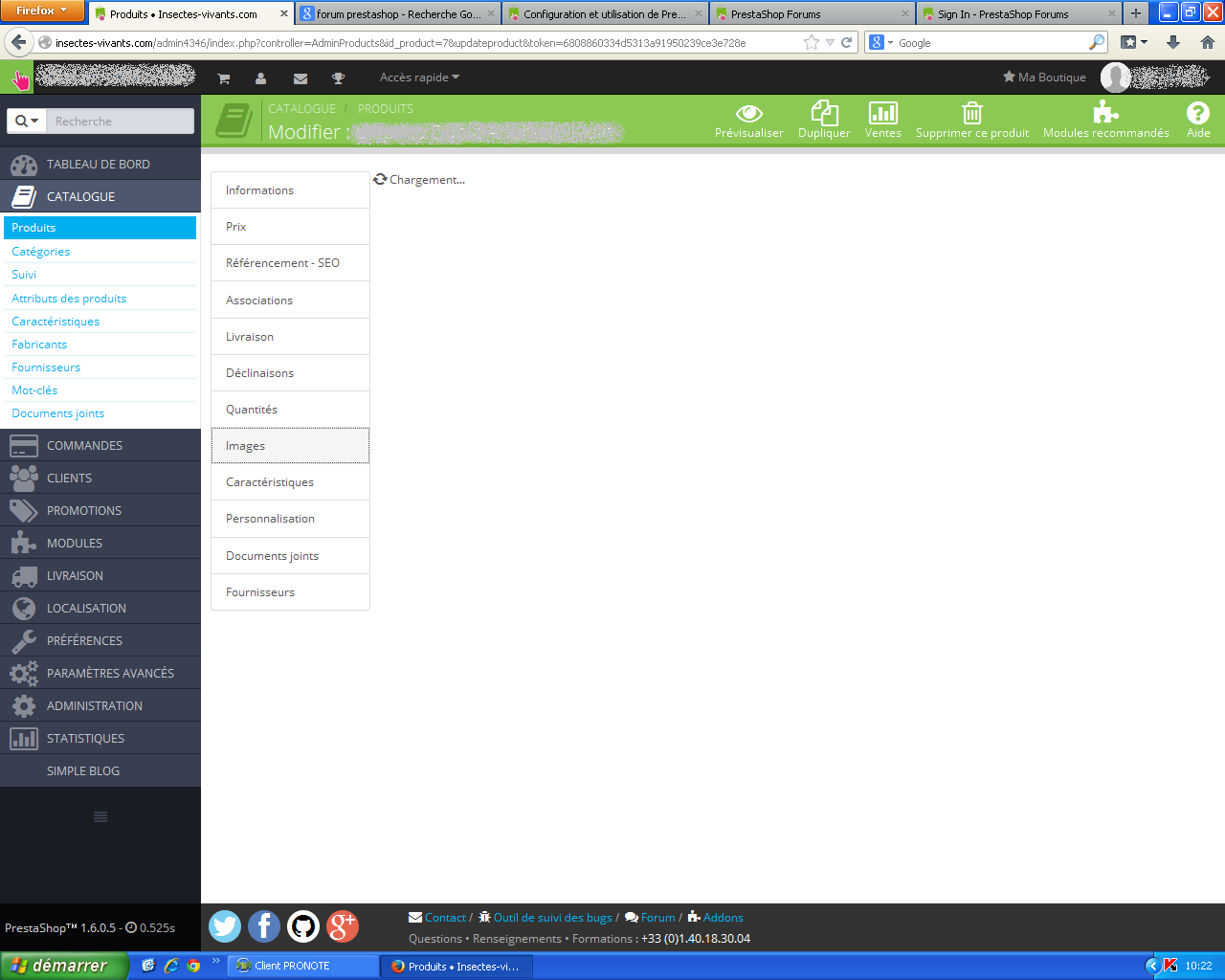Open the trophy icon in header
The width and height of the screenshot is (1225, 980).
click(338, 78)
